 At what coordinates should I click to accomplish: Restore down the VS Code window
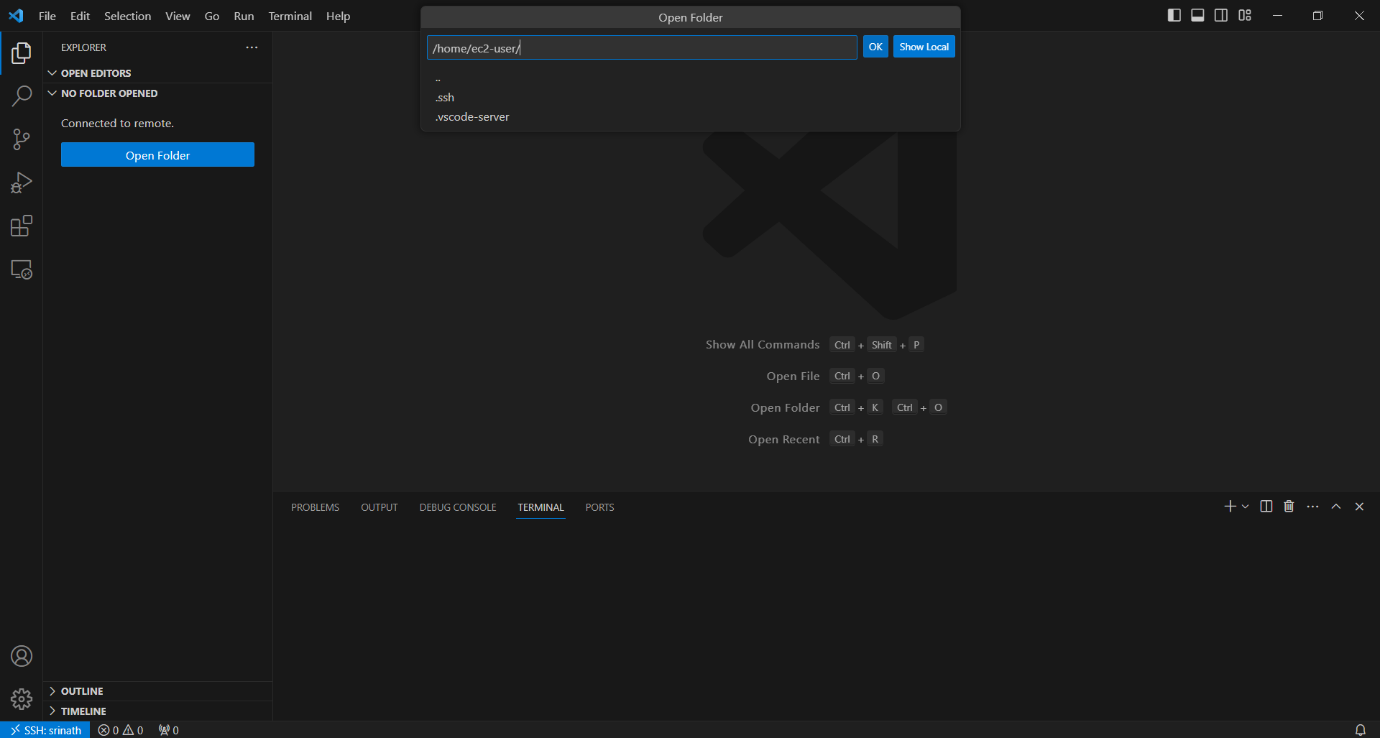pos(1318,16)
